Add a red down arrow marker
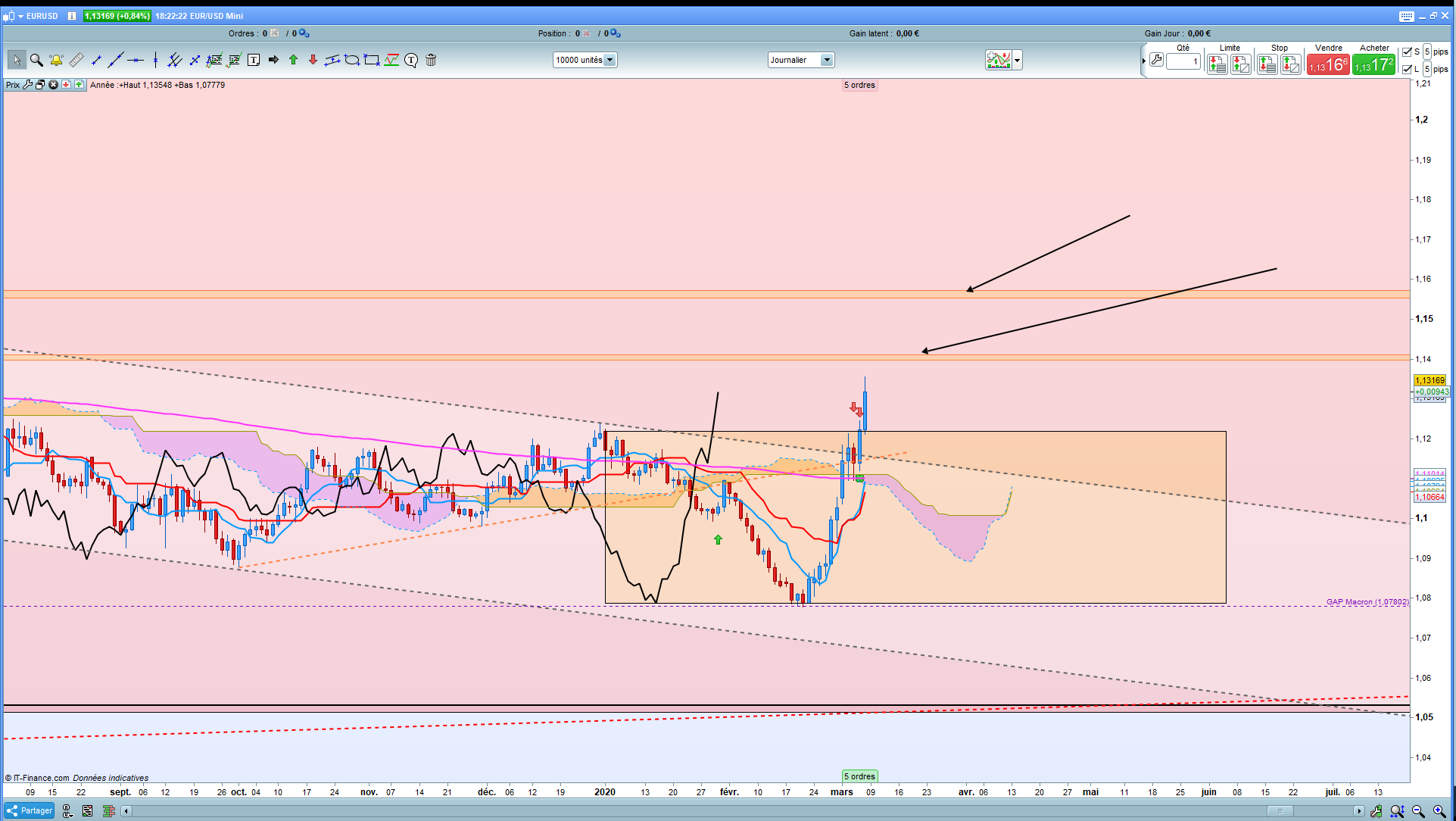 click(313, 60)
